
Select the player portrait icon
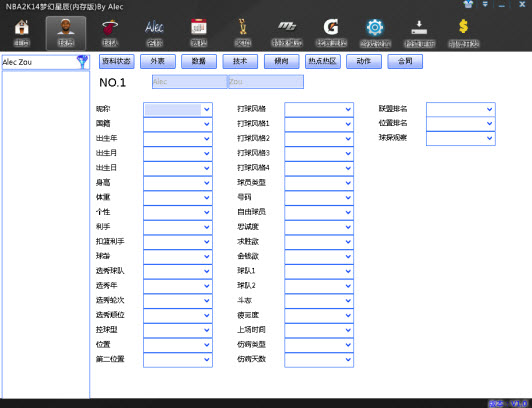[x=66, y=27]
